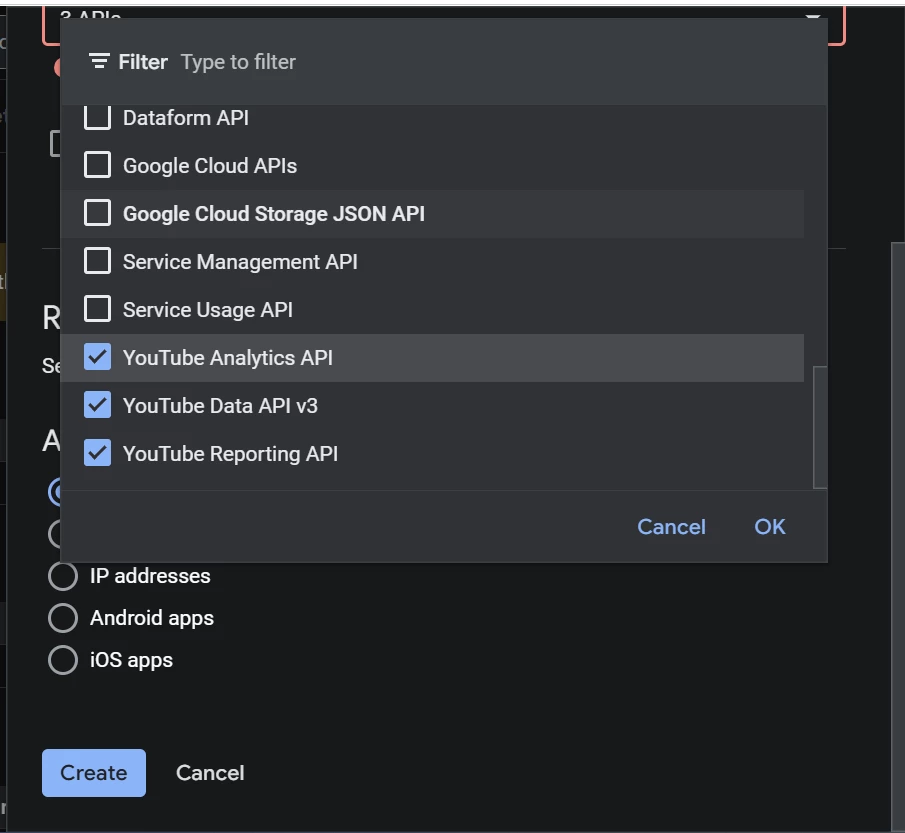This screenshot has height=833, width=905.
Task: Uncheck the YouTube Reporting API checkbox
Action: tap(98, 453)
